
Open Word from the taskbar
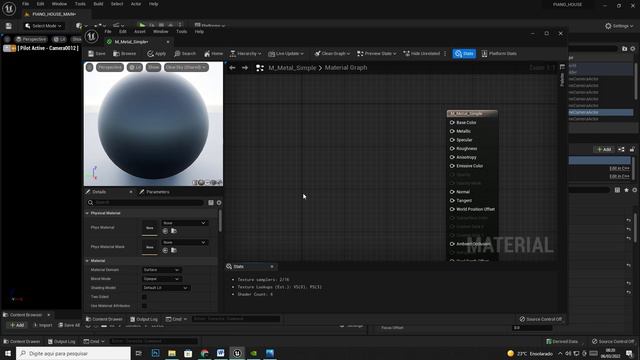220,353
